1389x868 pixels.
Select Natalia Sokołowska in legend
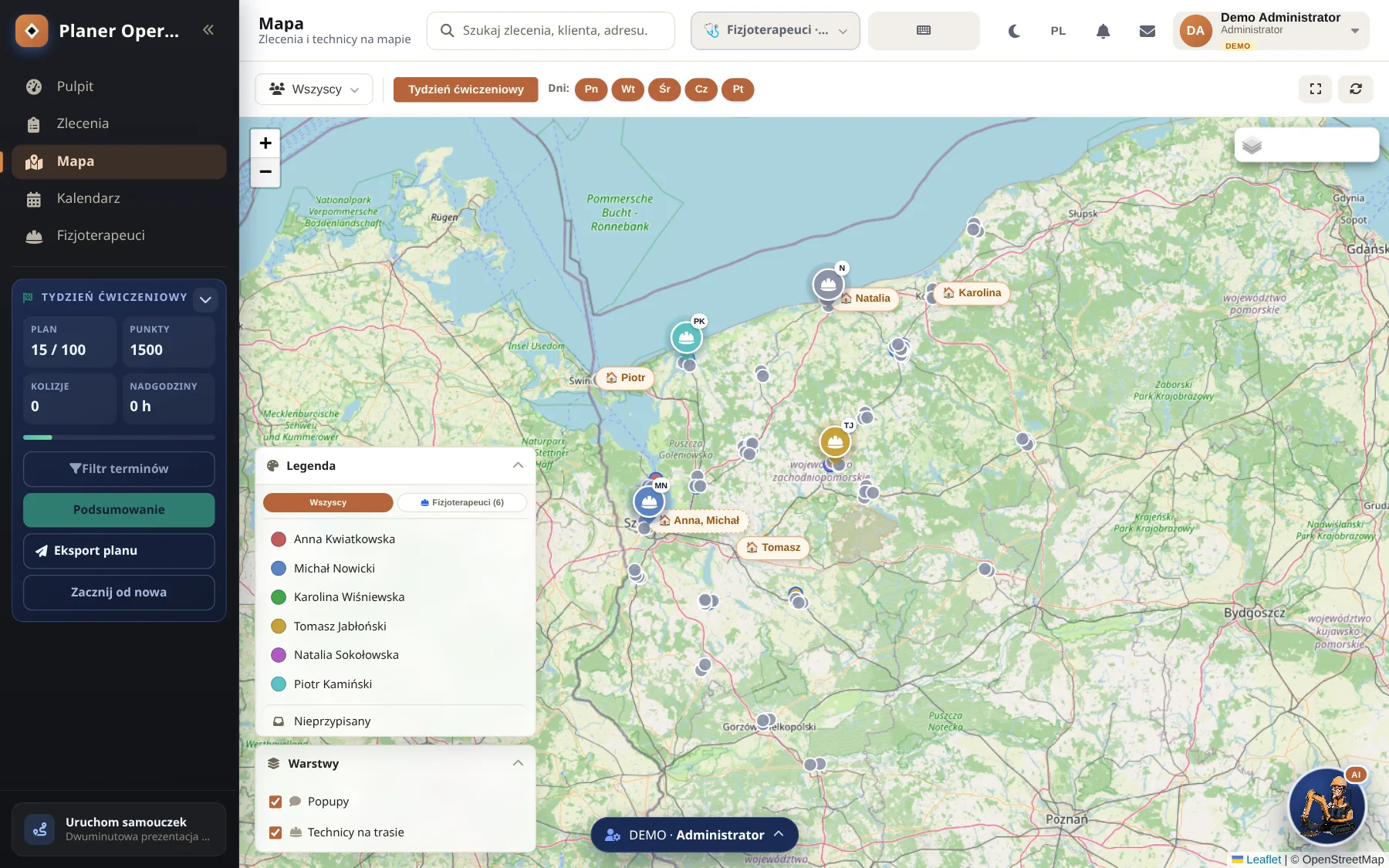click(395, 655)
